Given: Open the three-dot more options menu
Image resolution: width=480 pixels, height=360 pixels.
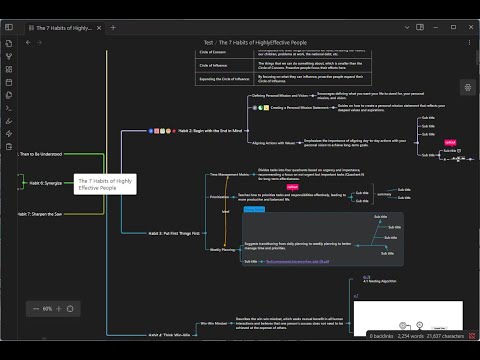Looking at the screenshot, I should pos(469,43).
